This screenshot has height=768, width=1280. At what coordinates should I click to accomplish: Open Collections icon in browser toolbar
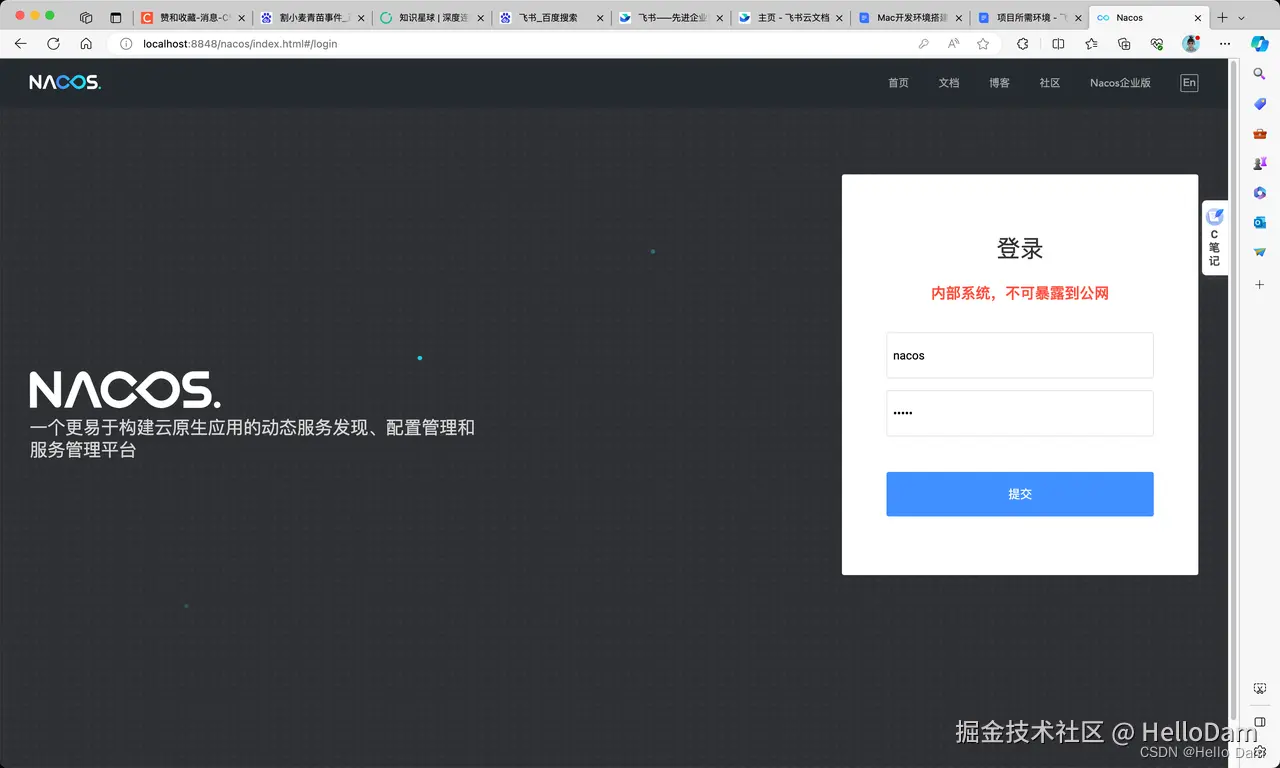tap(1124, 44)
